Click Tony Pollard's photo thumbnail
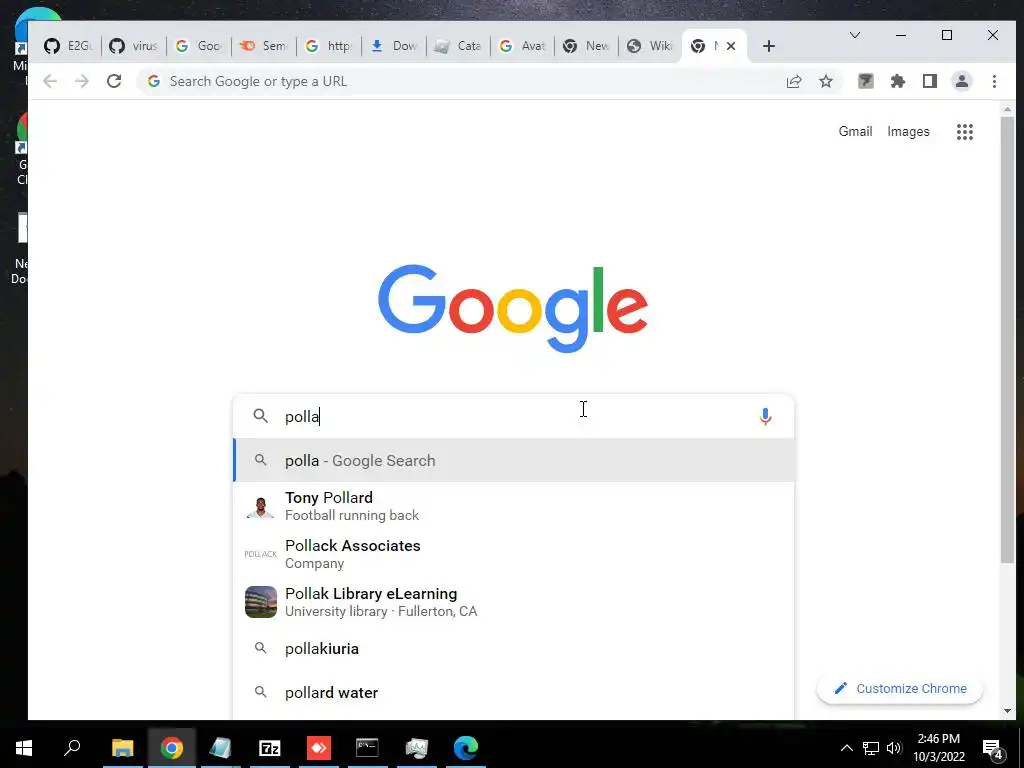 pos(261,507)
